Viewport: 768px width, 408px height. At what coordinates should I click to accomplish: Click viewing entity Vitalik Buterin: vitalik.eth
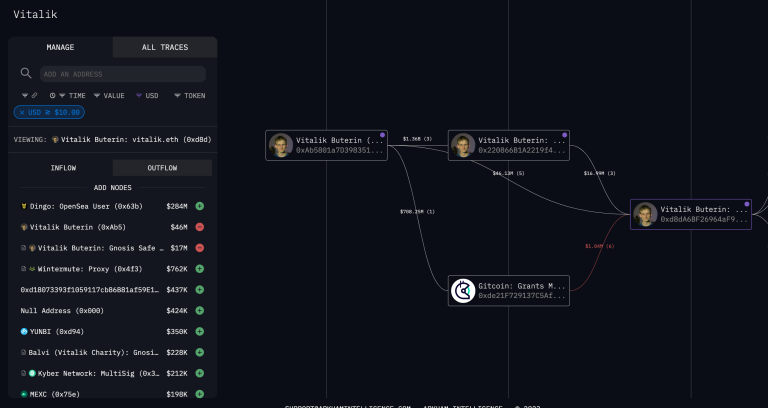pyautogui.click(x=132, y=140)
